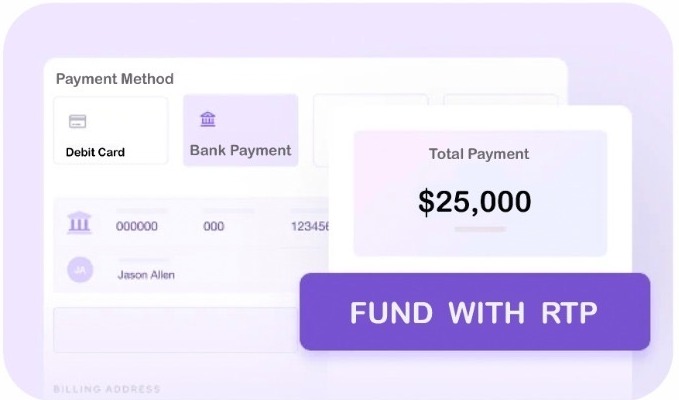Click the Jason Allen account holder name
Viewport: 679px width, 400px height.
point(146,273)
